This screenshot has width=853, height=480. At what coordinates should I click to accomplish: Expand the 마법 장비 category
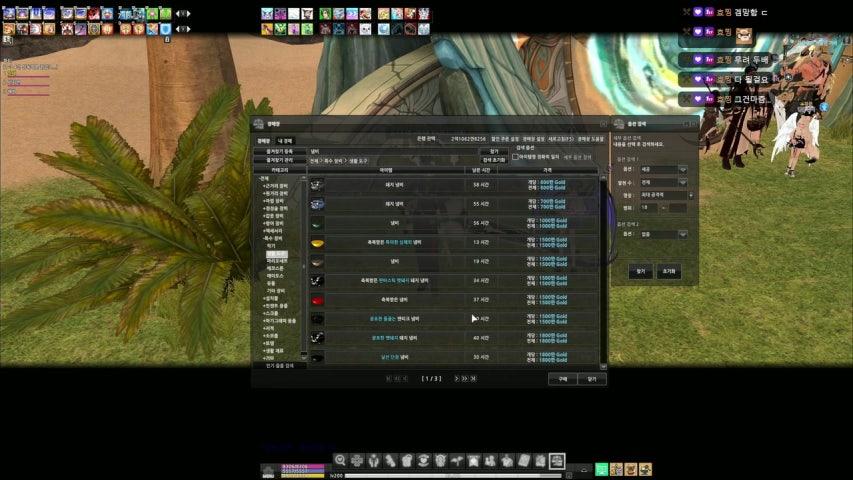pyautogui.click(x=274, y=201)
